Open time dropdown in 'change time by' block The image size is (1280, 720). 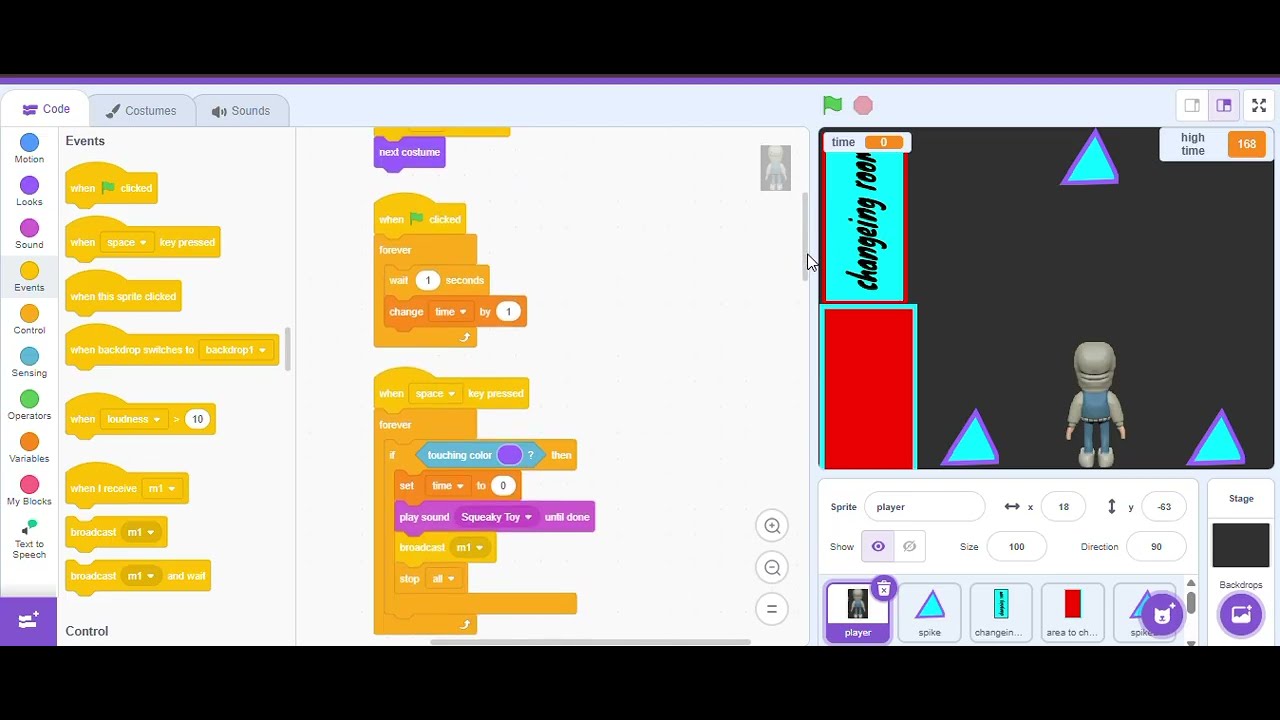click(450, 312)
